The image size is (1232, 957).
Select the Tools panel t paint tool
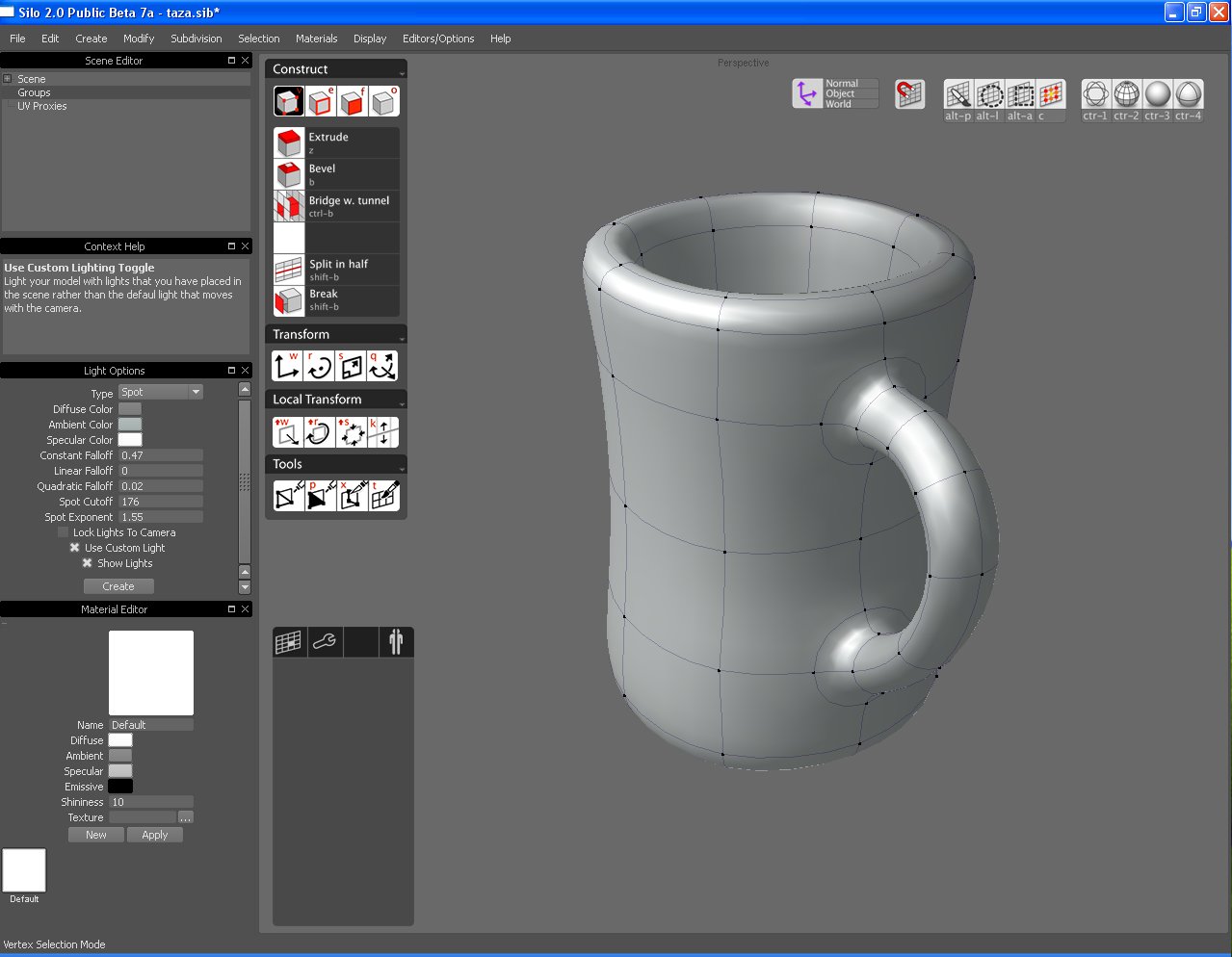(383, 496)
